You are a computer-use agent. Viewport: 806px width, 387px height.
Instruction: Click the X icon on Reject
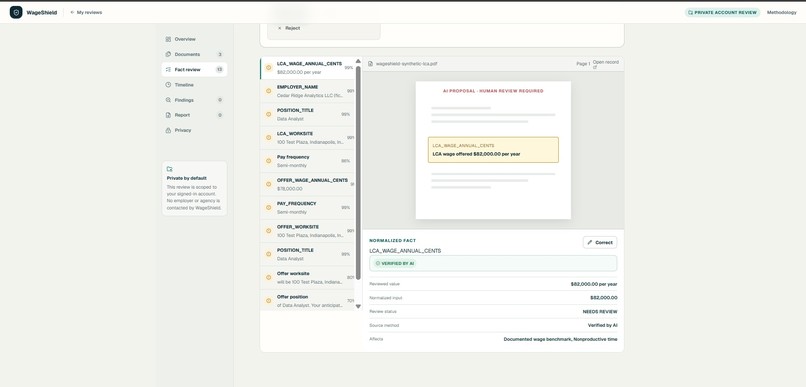click(x=280, y=28)
